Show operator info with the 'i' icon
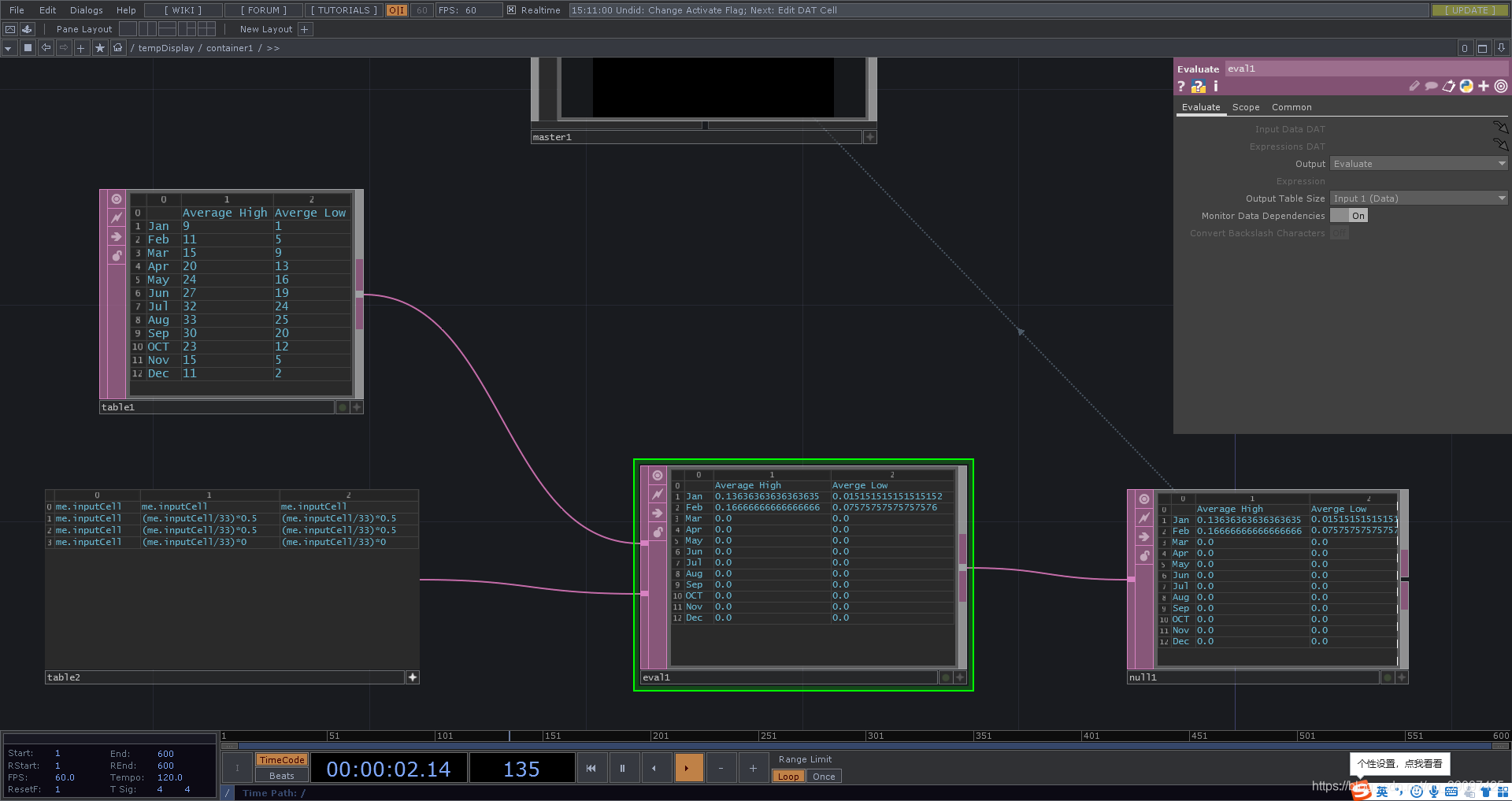Image resolution: width=1512 pixels, height=801 pixels. (x=1216, y=86)
